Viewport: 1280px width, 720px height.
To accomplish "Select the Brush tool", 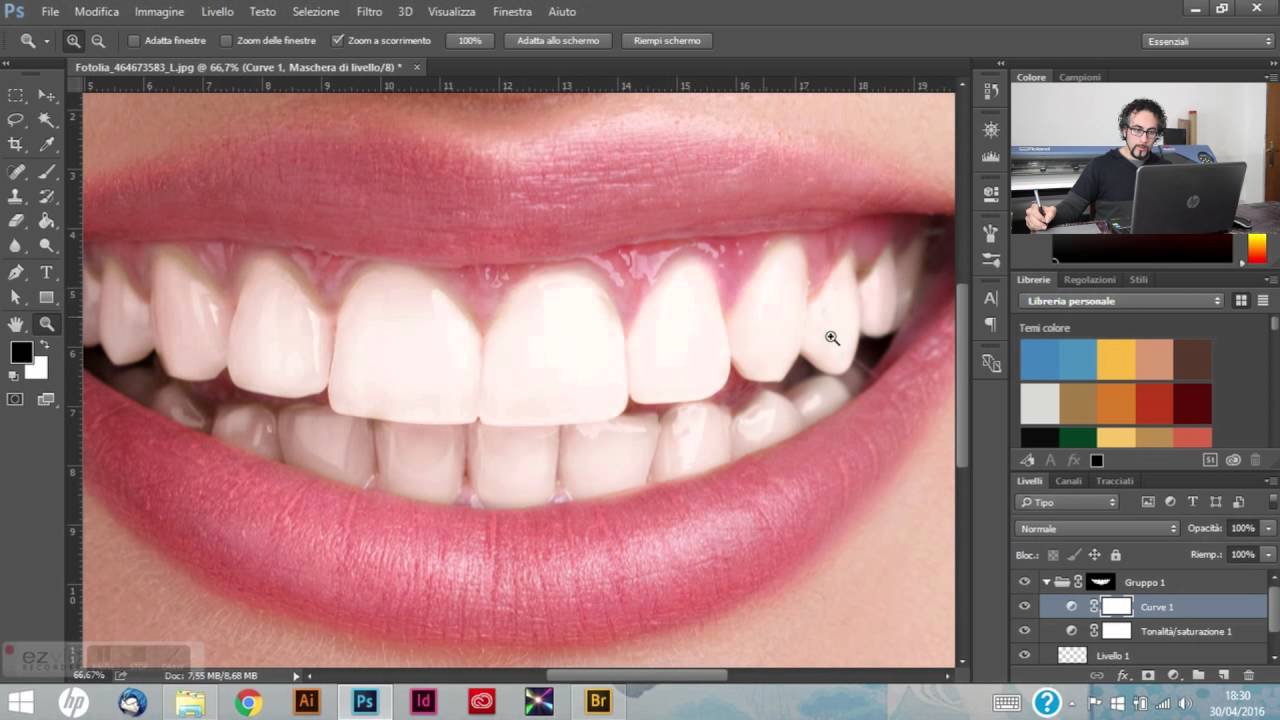I will pyautogui.click(x=47, y=171).
